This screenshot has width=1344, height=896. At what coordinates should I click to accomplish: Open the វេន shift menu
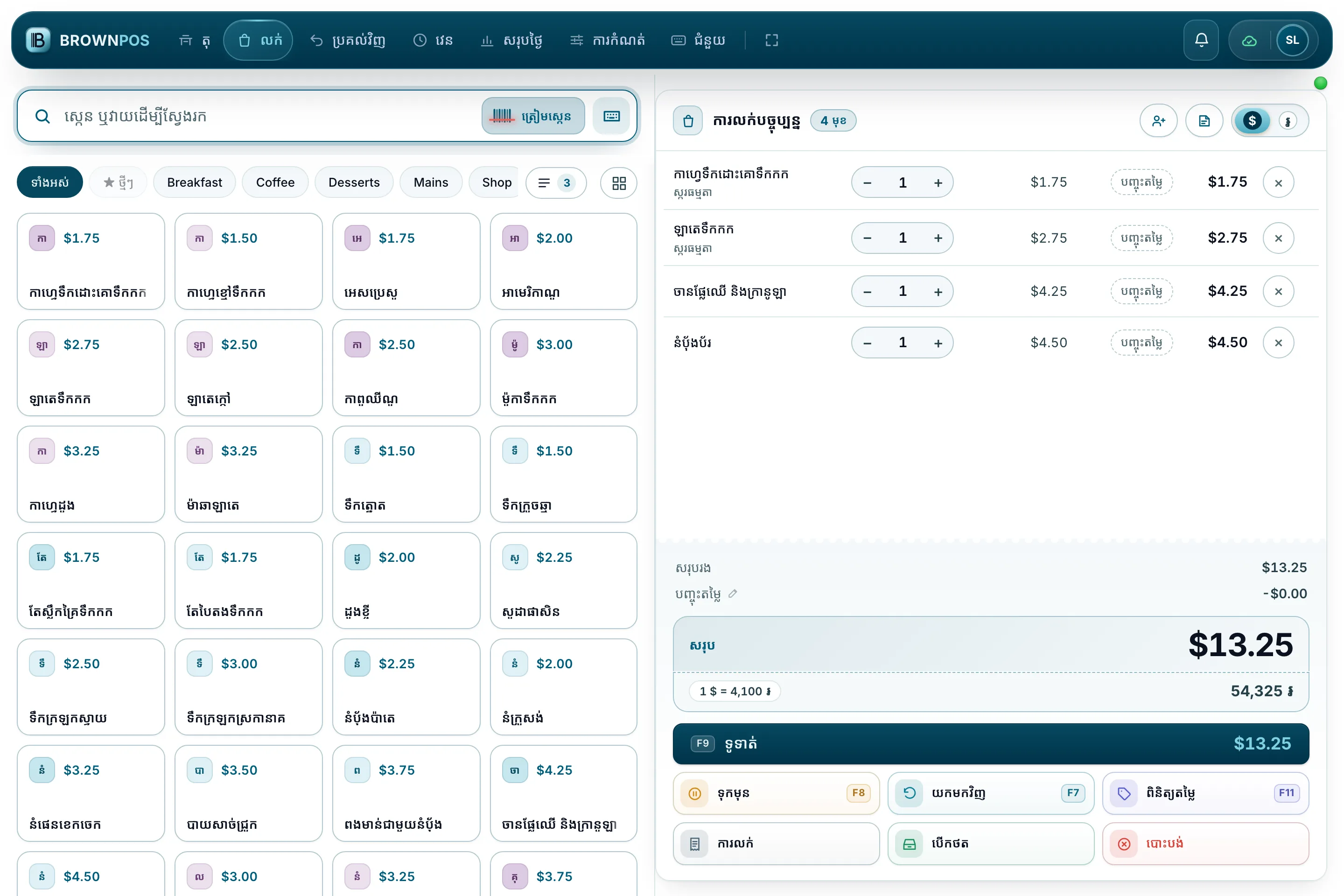pyautogui.click(x=433, y=40)
